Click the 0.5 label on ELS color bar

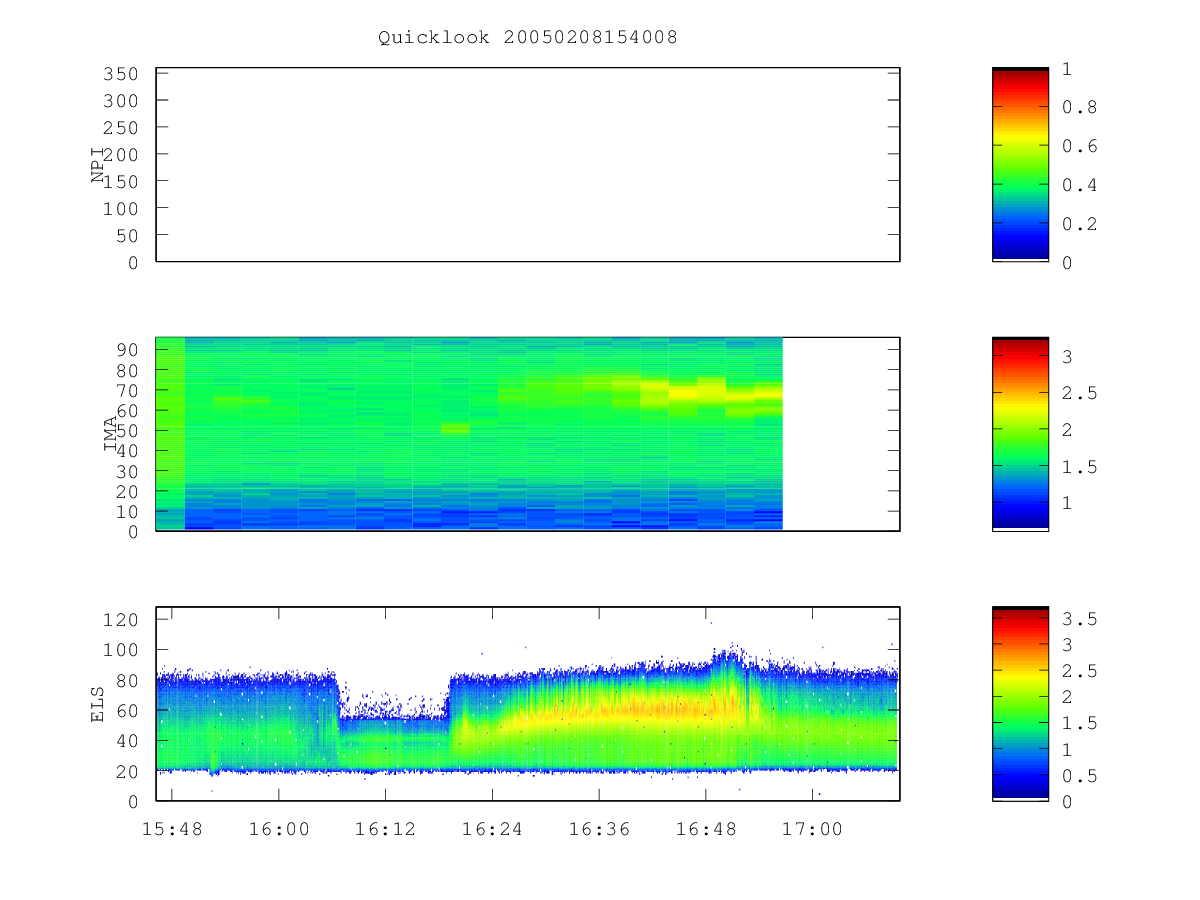[1078, 775]
